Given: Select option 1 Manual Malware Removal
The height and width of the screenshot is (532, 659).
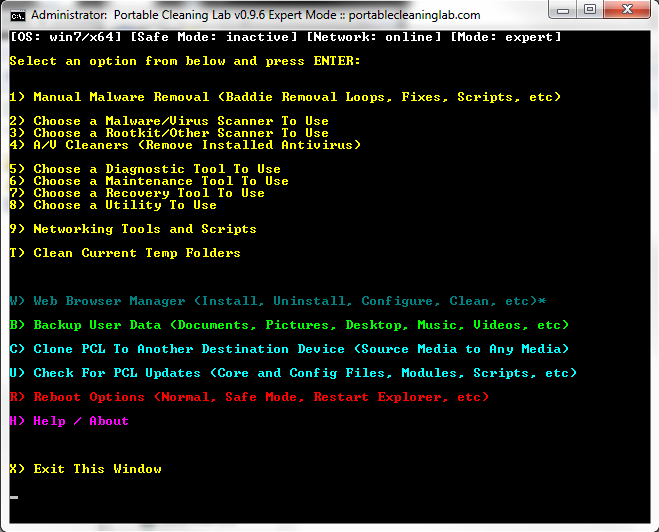Looking at the screenshot, I should 285,97.
